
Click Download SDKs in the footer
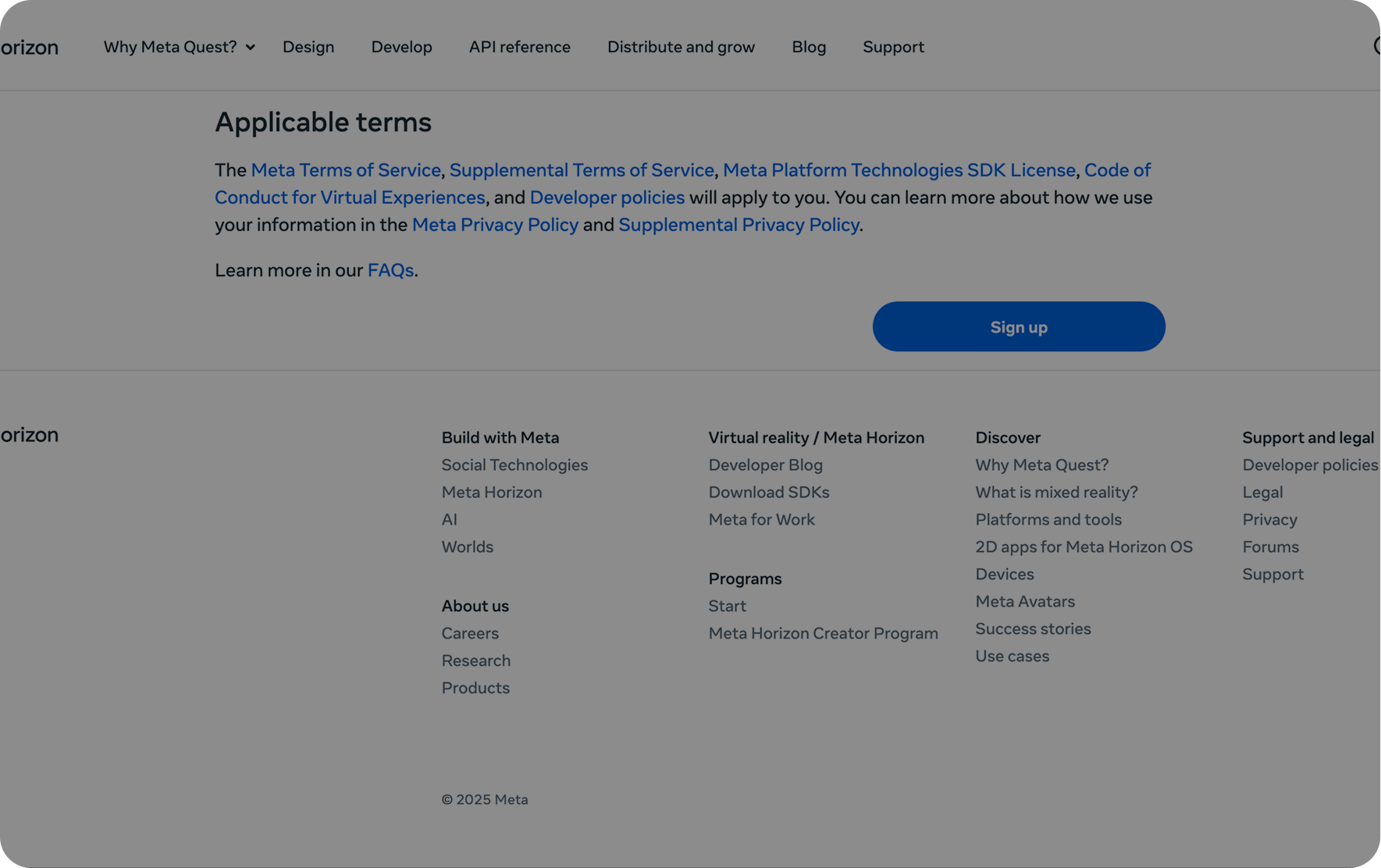768,493
